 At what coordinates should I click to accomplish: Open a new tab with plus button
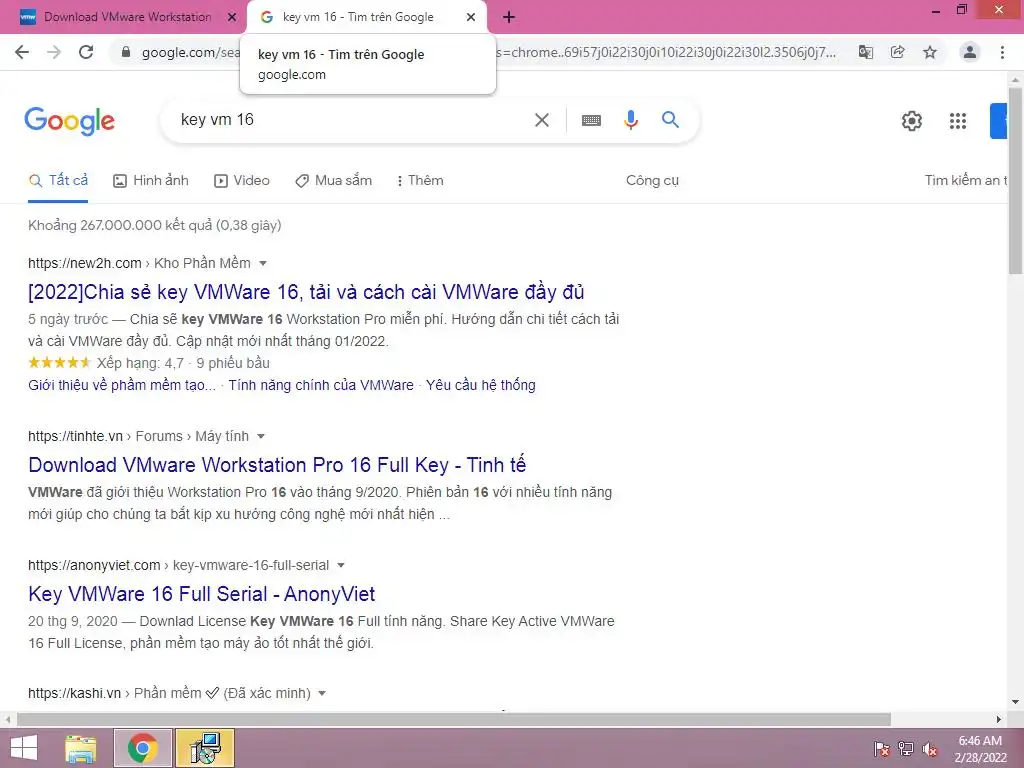click(509, 17)
